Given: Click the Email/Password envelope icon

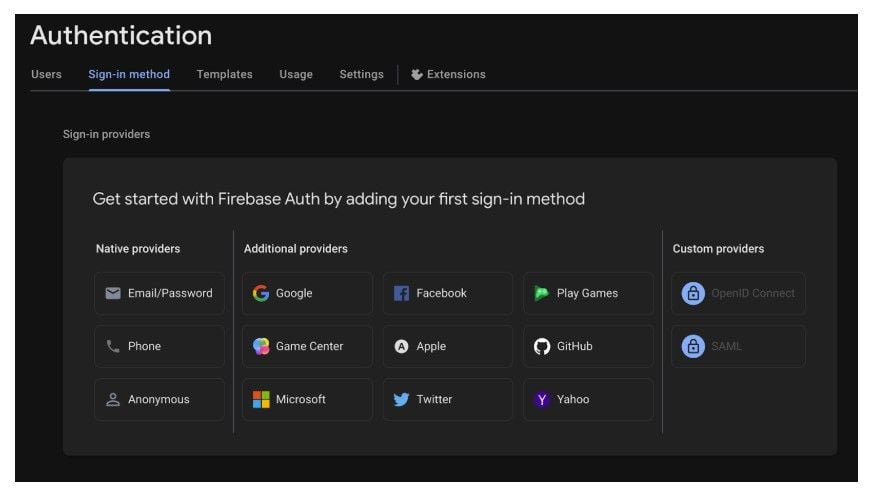Looking at the screenshot, I should pyautogui.click(x=113, y=293).
